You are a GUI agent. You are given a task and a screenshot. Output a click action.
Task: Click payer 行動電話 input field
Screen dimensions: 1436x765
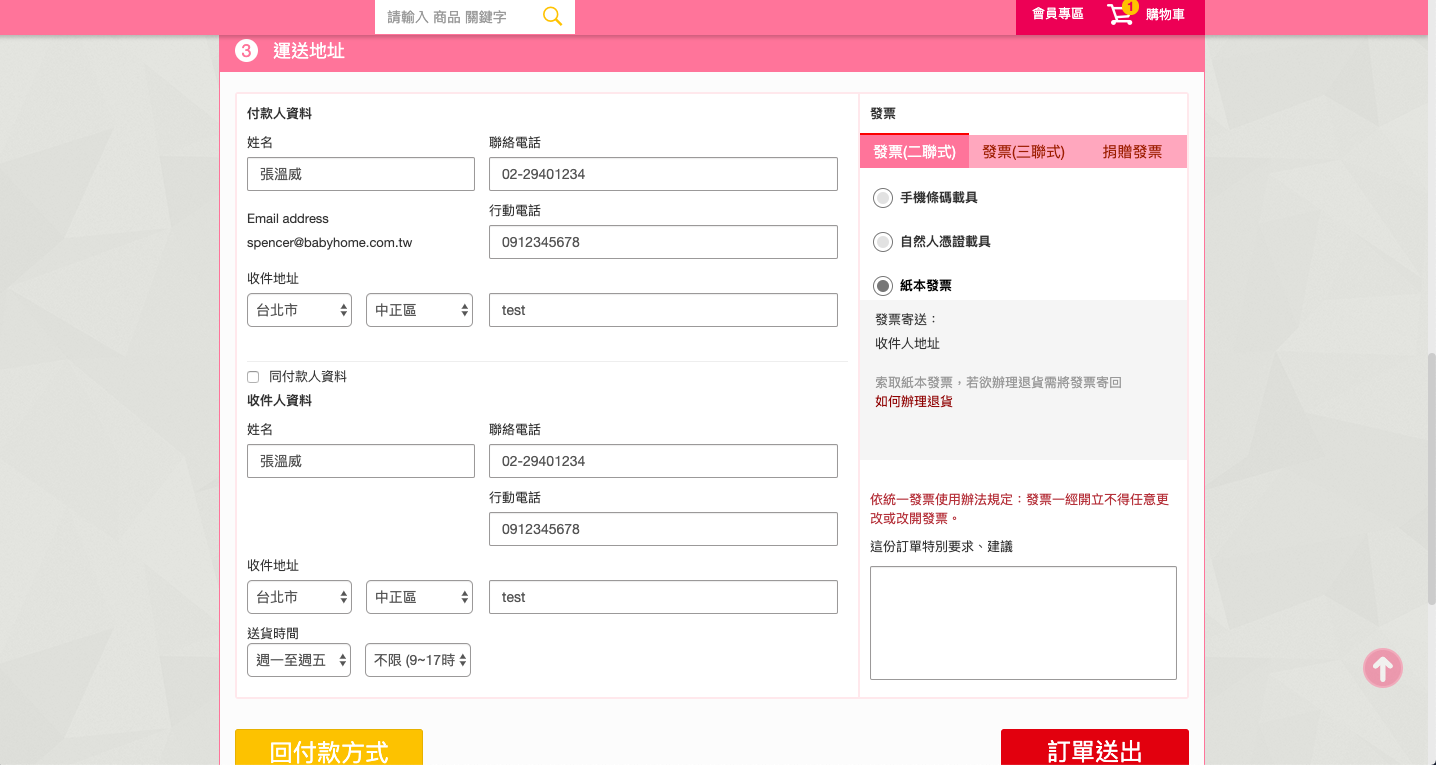[663, 242]
